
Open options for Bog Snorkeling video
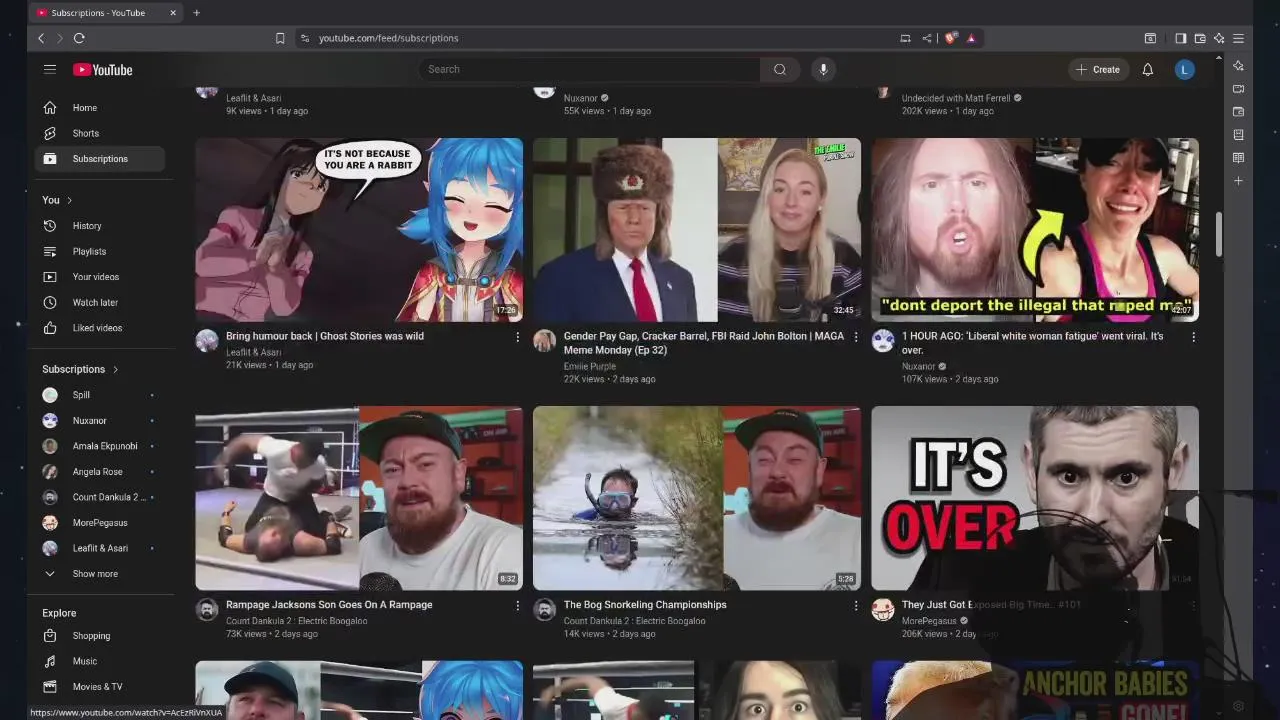point(855,605)
